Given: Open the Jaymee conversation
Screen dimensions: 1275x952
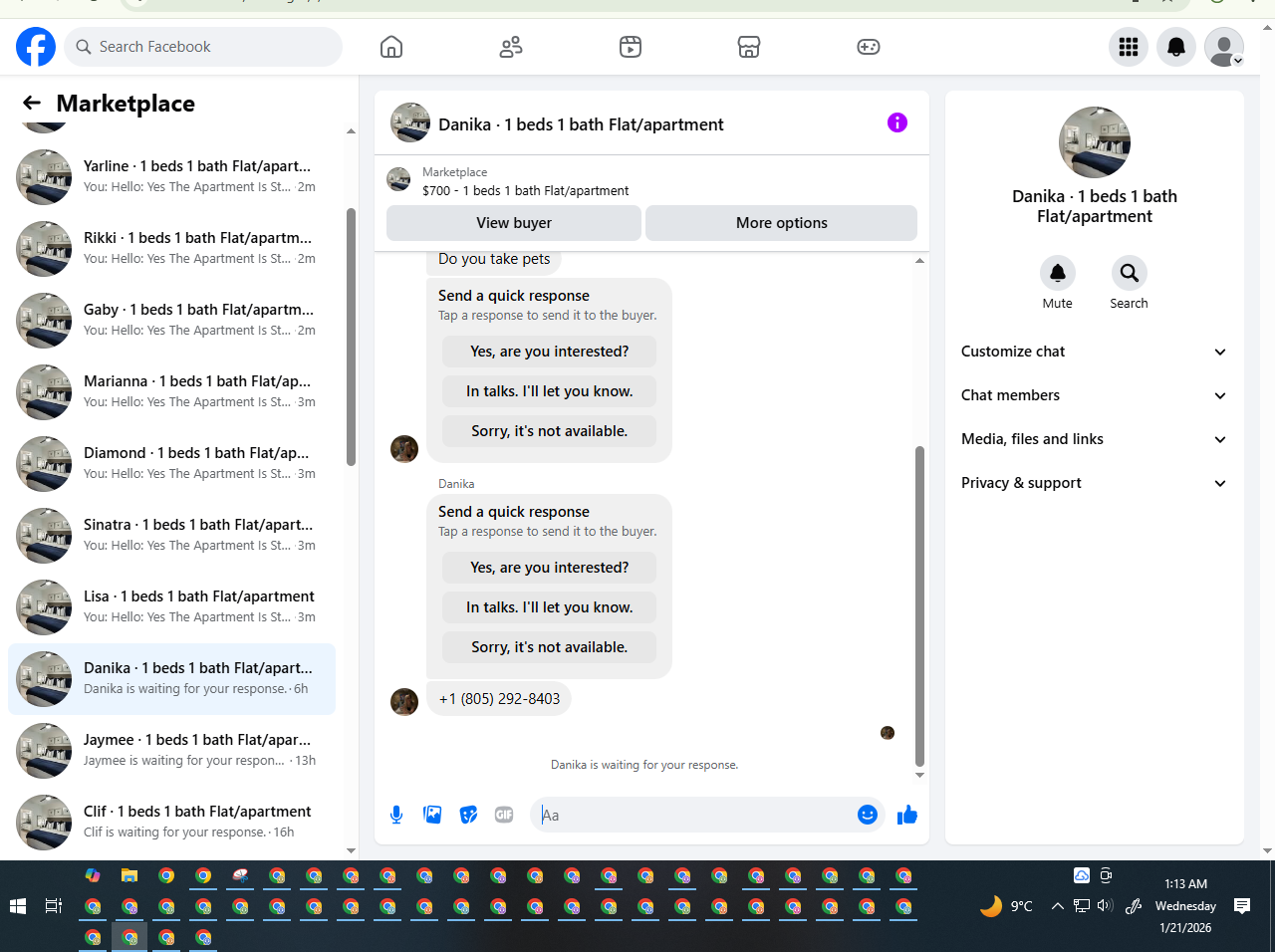Looking at the screenshot, I should pos(171,751).
